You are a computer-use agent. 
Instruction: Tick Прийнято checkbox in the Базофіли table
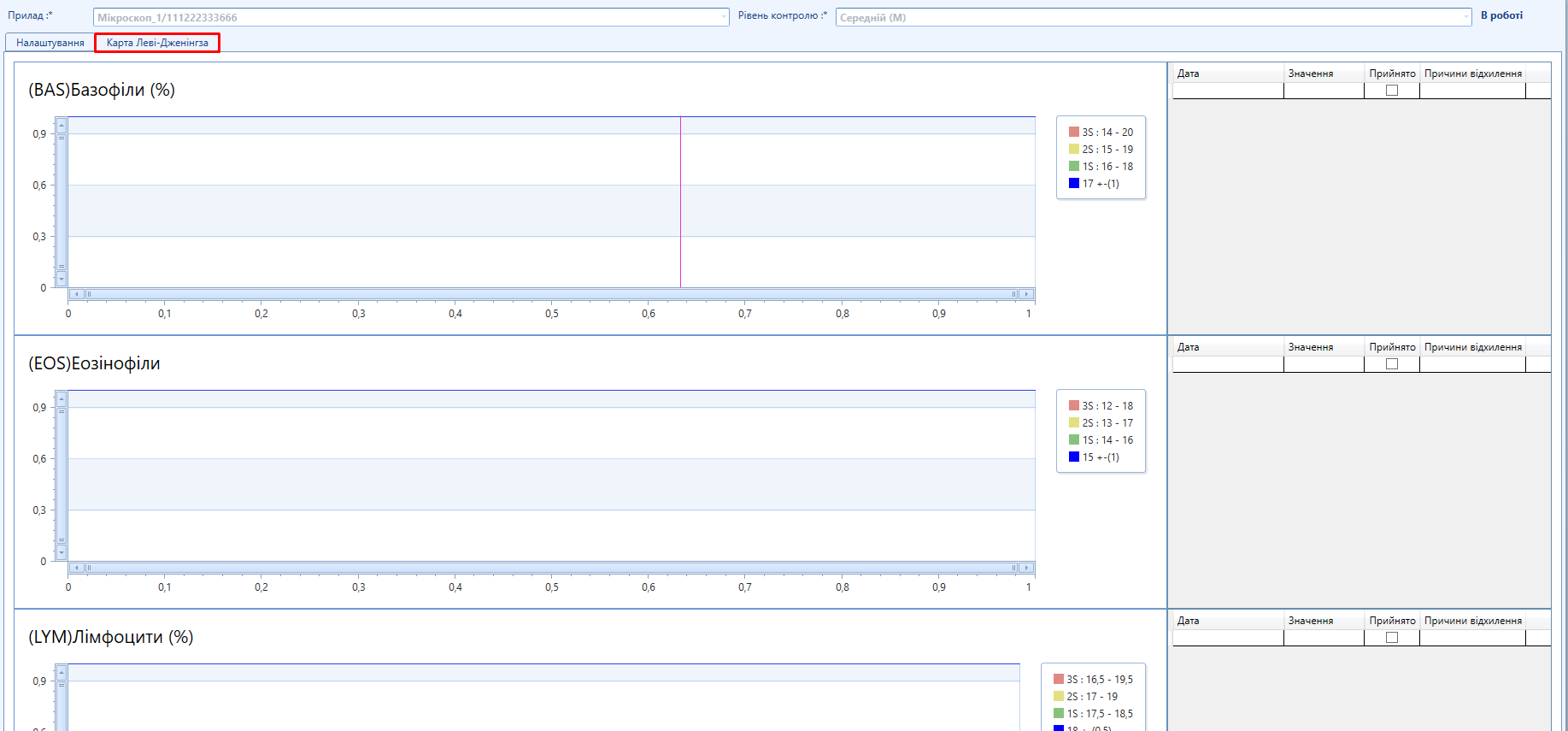pos(1392,91)
